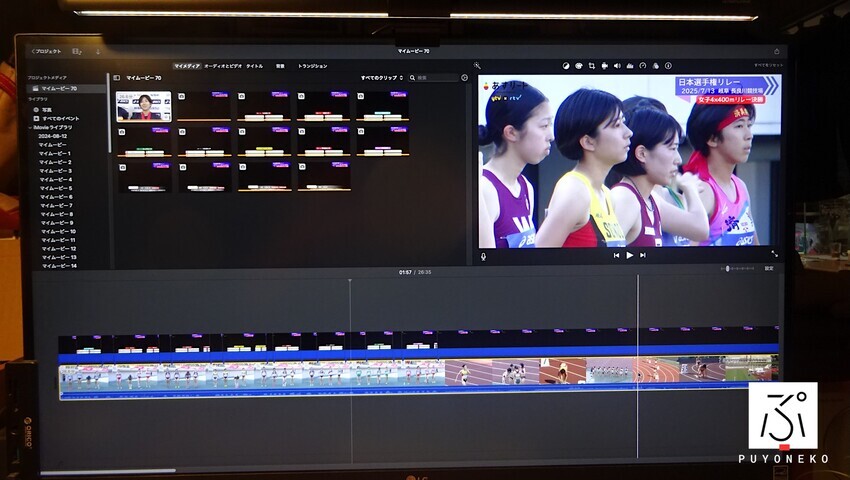
Task: Select the blue audio bar in timeline
Action: (x=418, y=351)
